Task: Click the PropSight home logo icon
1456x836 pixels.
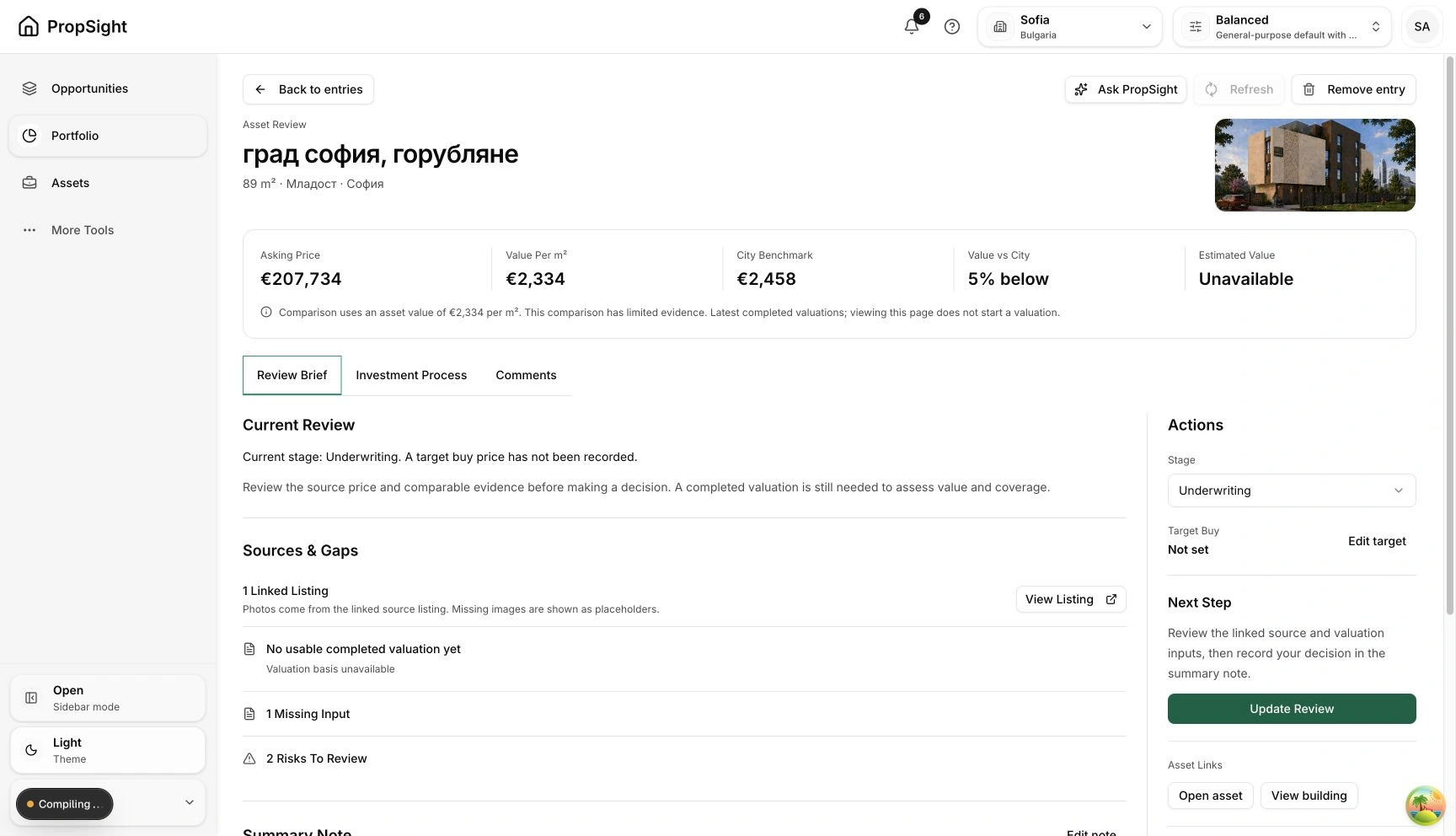Action: coord(29,26)
